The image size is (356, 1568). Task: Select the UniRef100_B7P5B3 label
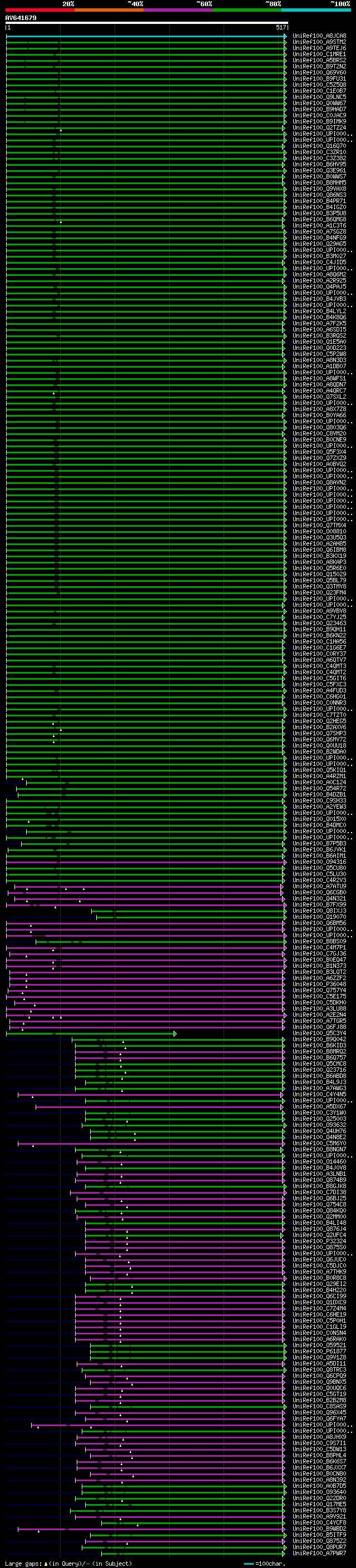click(x=319, y=844)
